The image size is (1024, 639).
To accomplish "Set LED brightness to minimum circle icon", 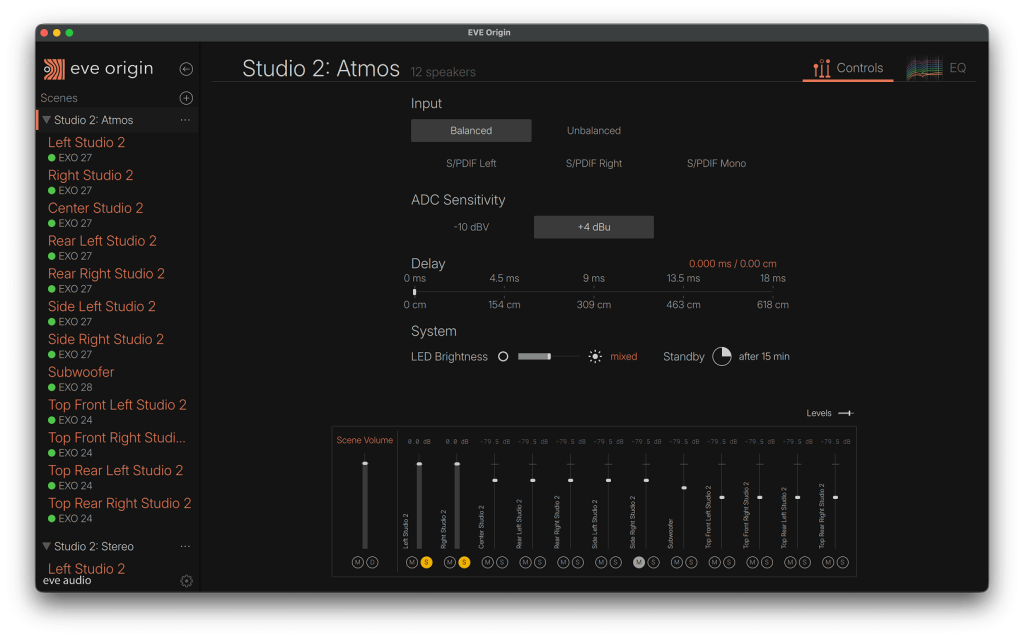I will click(x=503, y=357).
